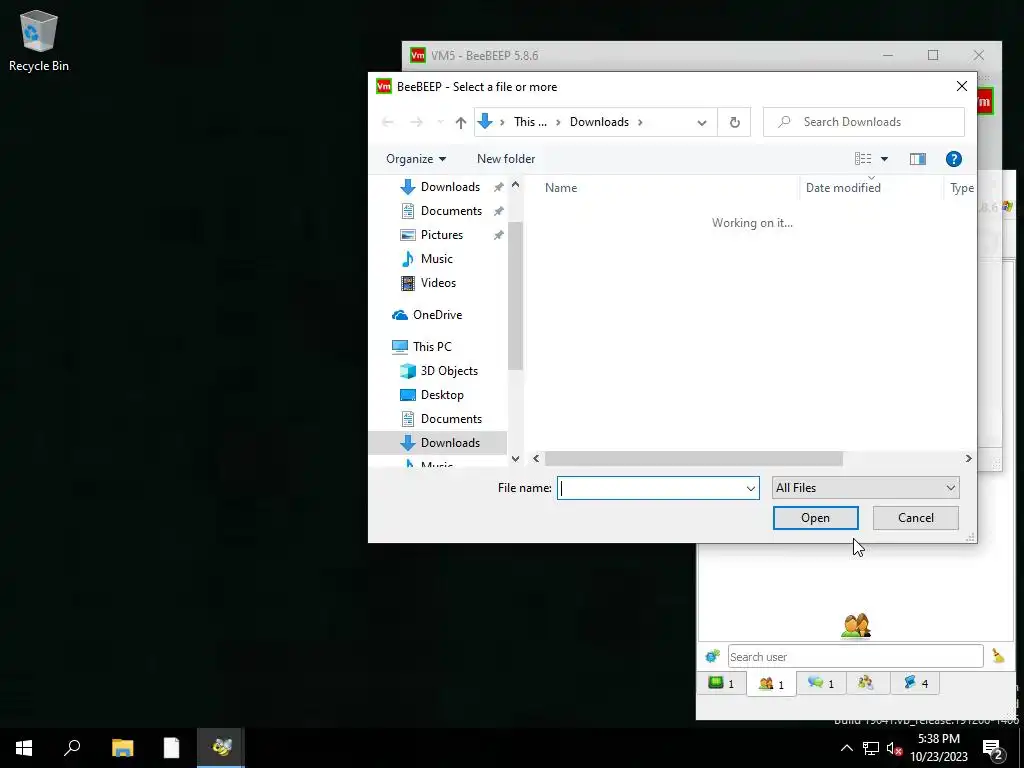Refresh the Downloads folder listing

(734, 122)
